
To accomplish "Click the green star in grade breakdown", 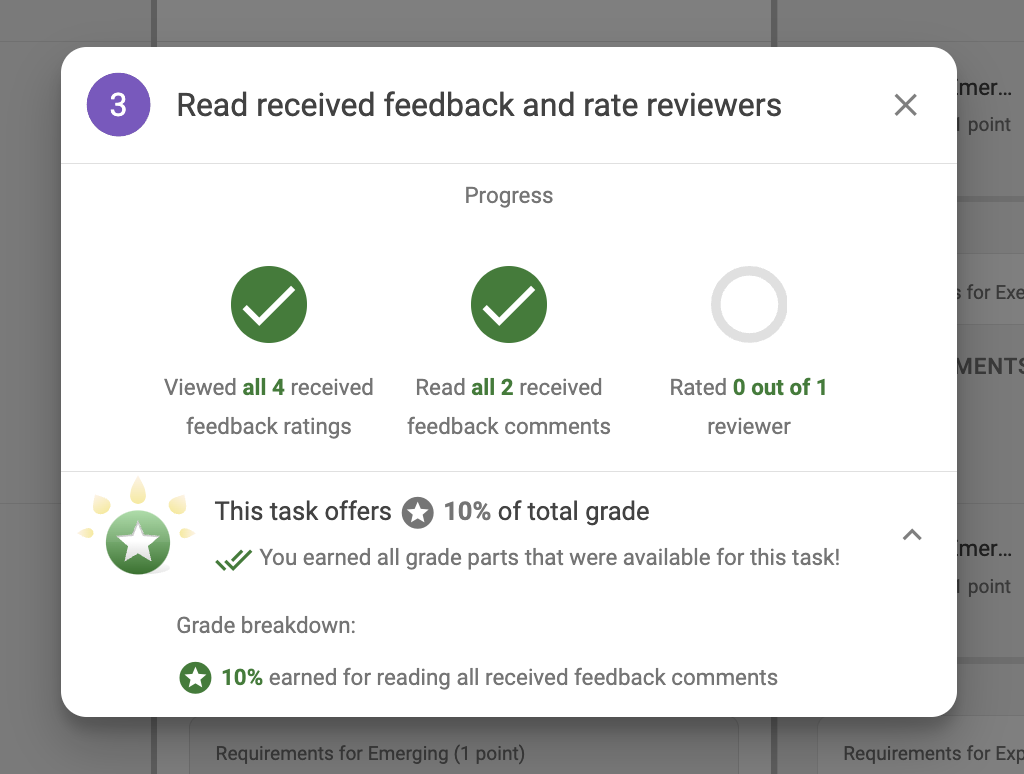I will 194,678.
